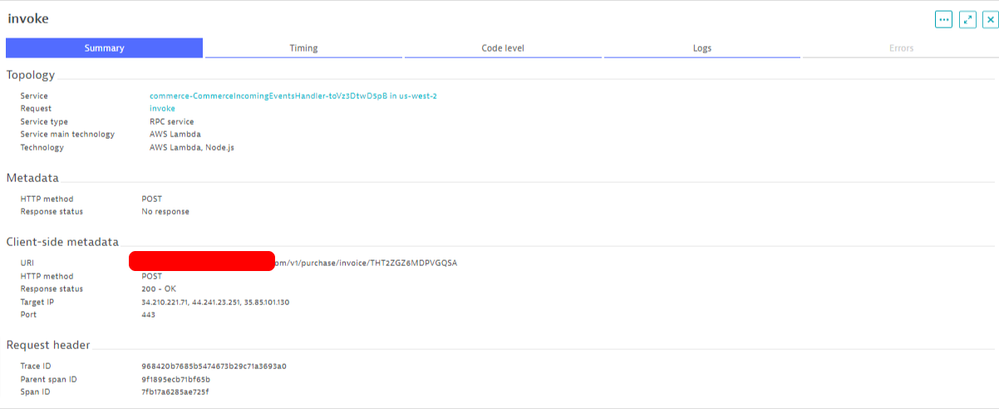The image size is (999, 409).
Task: Switch to the Timing tab
Action: pyautogui.click(x=304, y=48)
